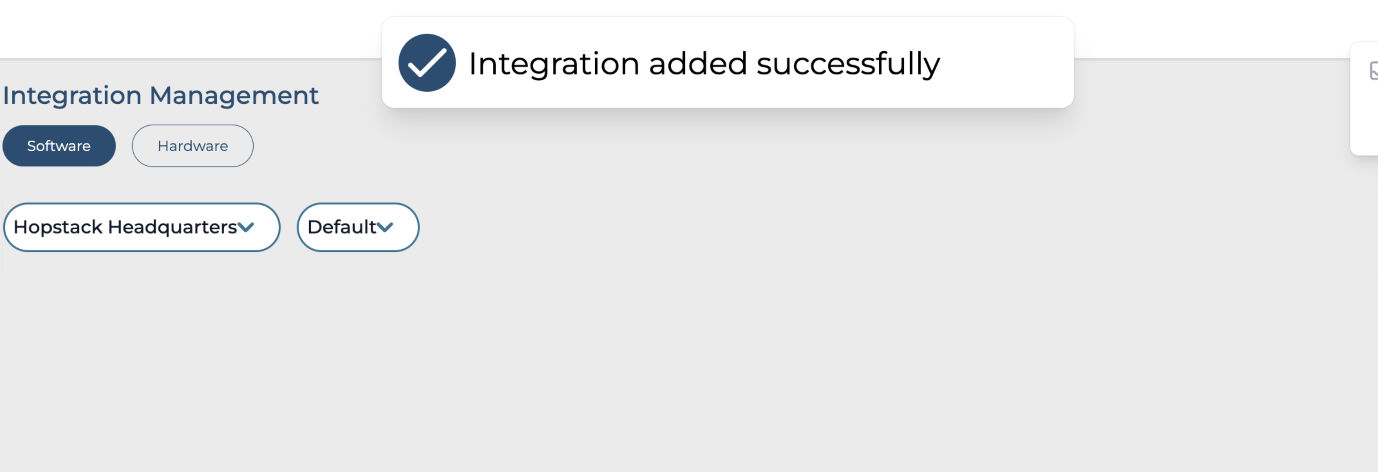
Task: Switch to the Hardware tab
Action: (193, 146)
